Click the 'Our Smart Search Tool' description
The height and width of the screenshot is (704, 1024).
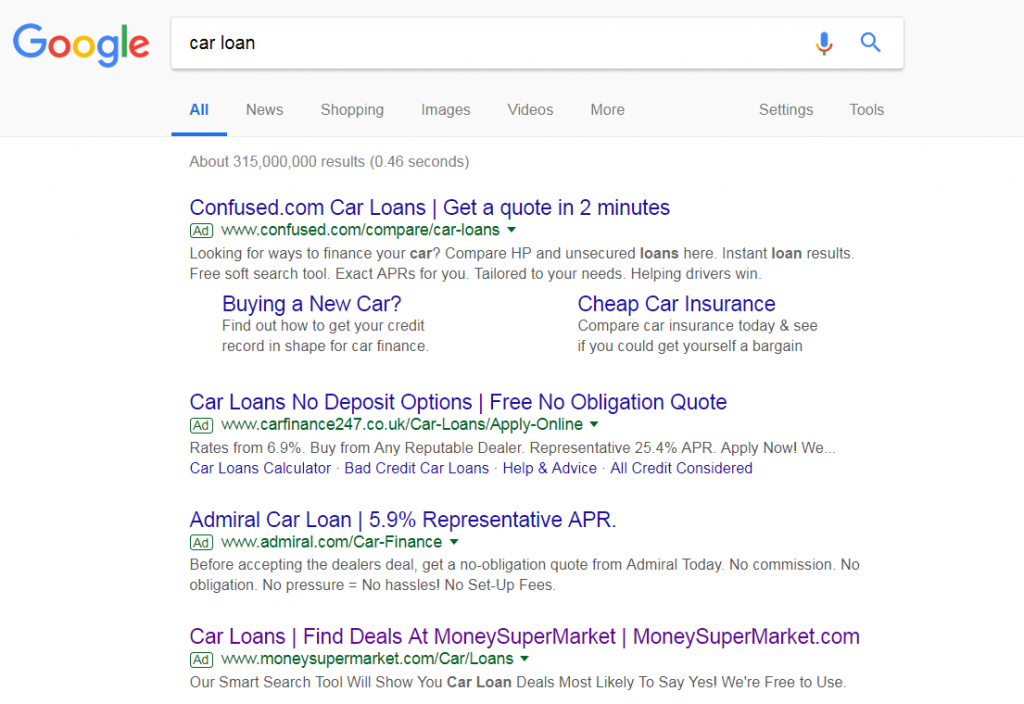click(518, 682)
